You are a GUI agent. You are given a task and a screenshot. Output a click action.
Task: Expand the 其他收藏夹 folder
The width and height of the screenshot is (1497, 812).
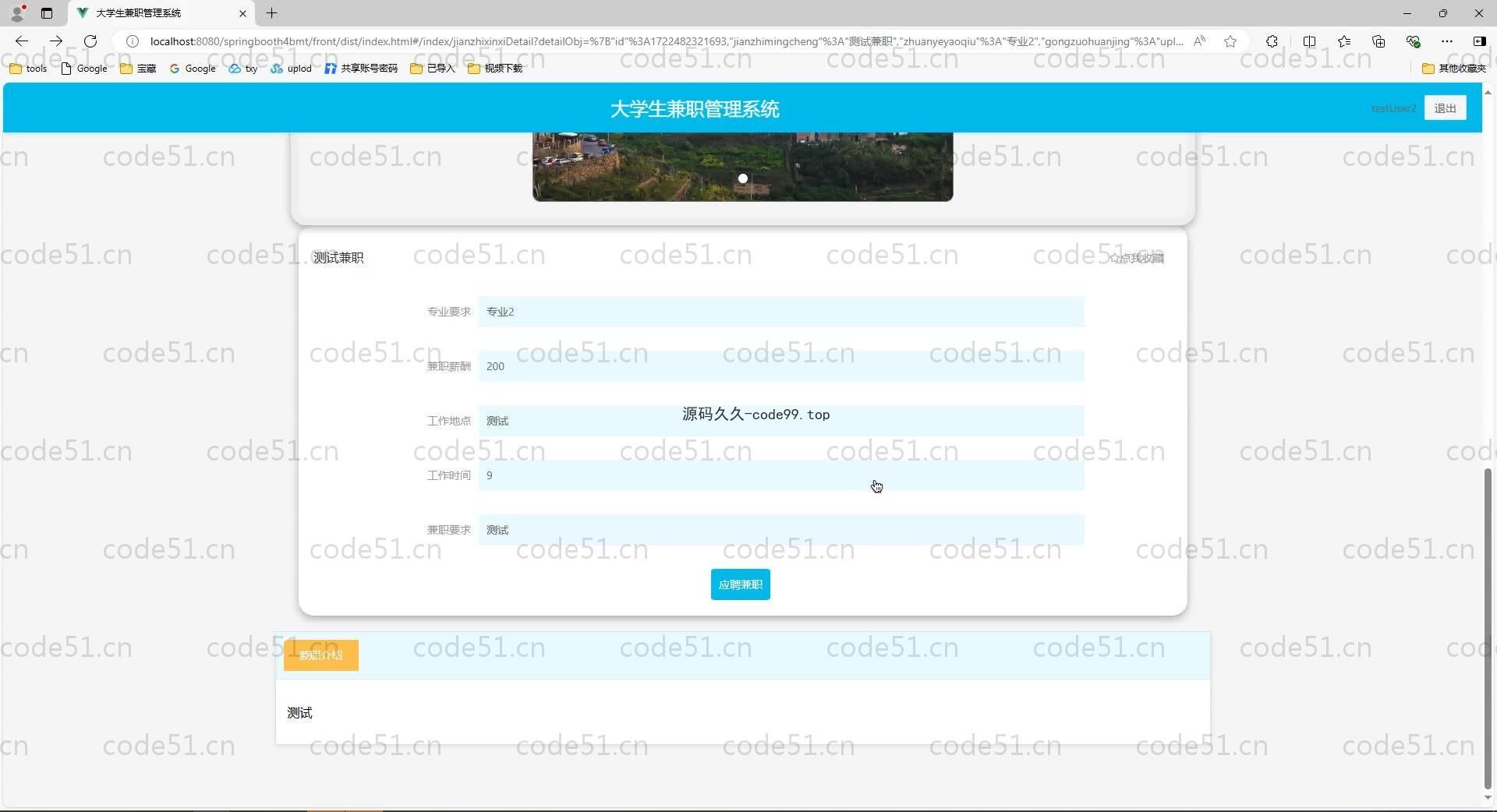tap(1454, 69)
